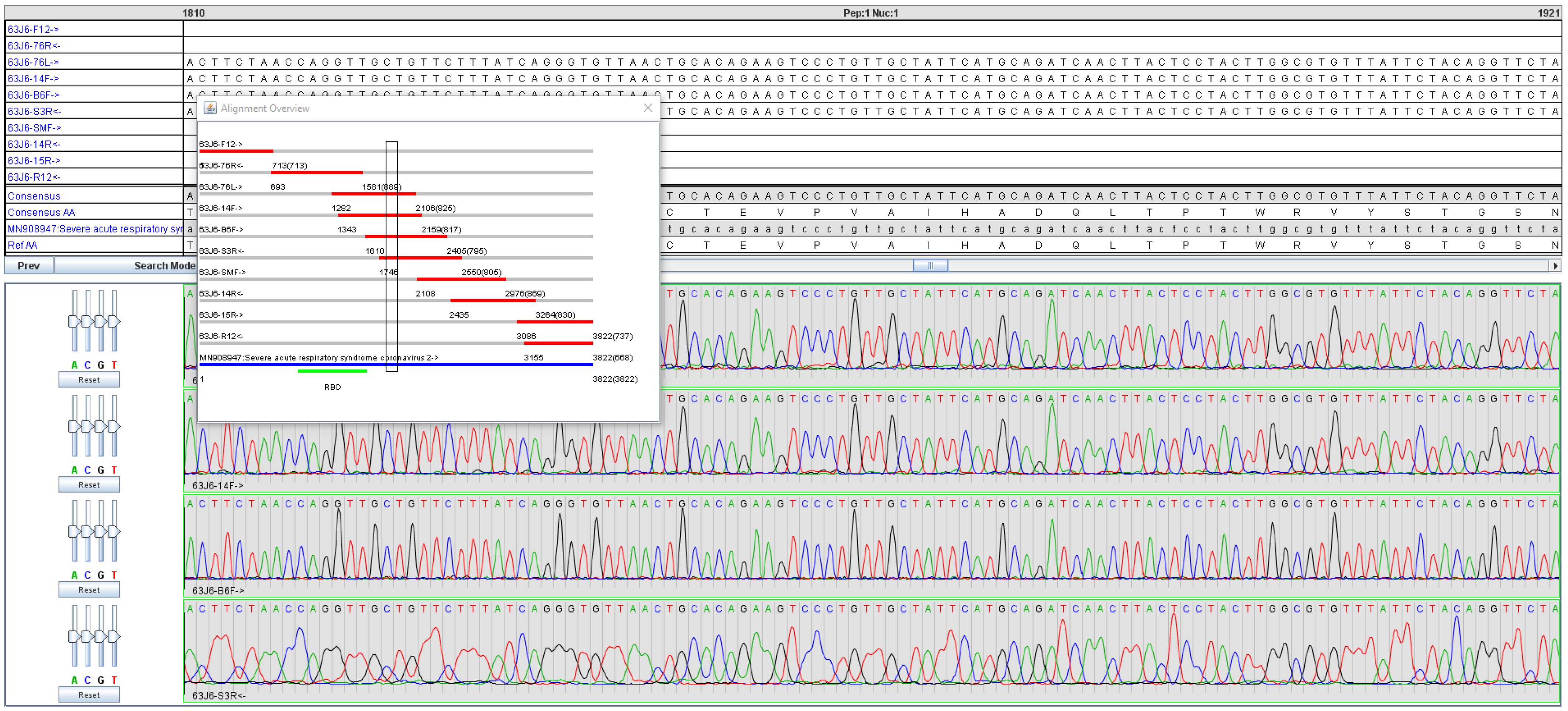Click the T slider handle in 63J6-14F panel
This screenshot has width=1568, height=711.
pyautogui.click(x=114, y=426)
